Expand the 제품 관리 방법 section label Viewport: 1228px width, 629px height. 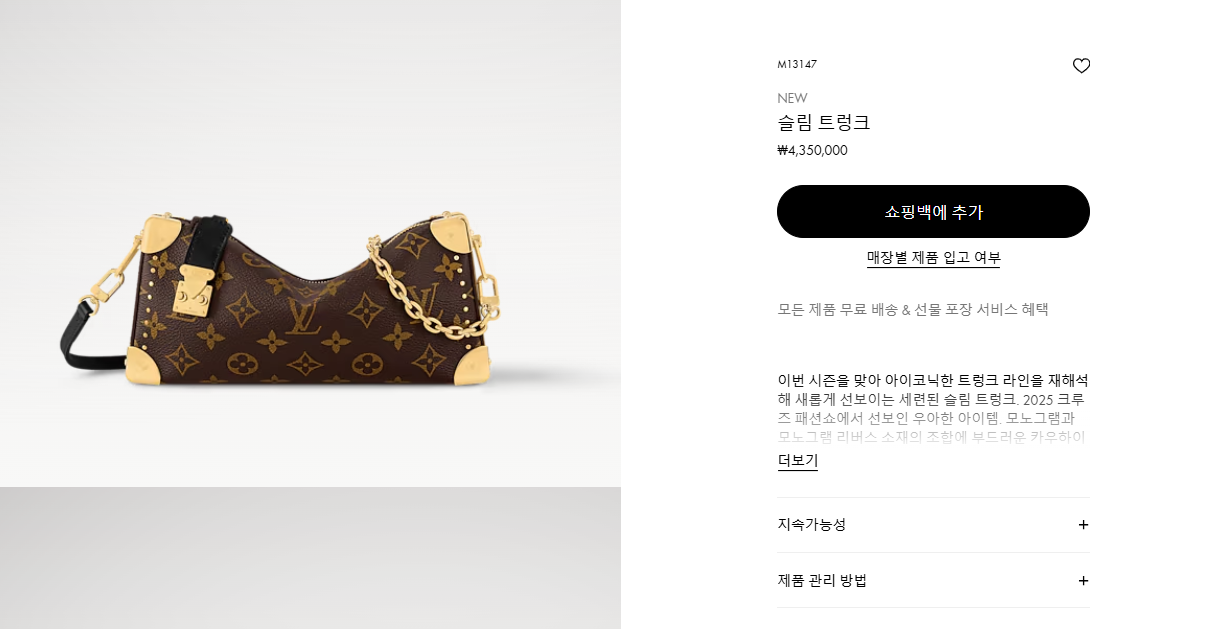[x=822, y=581]
